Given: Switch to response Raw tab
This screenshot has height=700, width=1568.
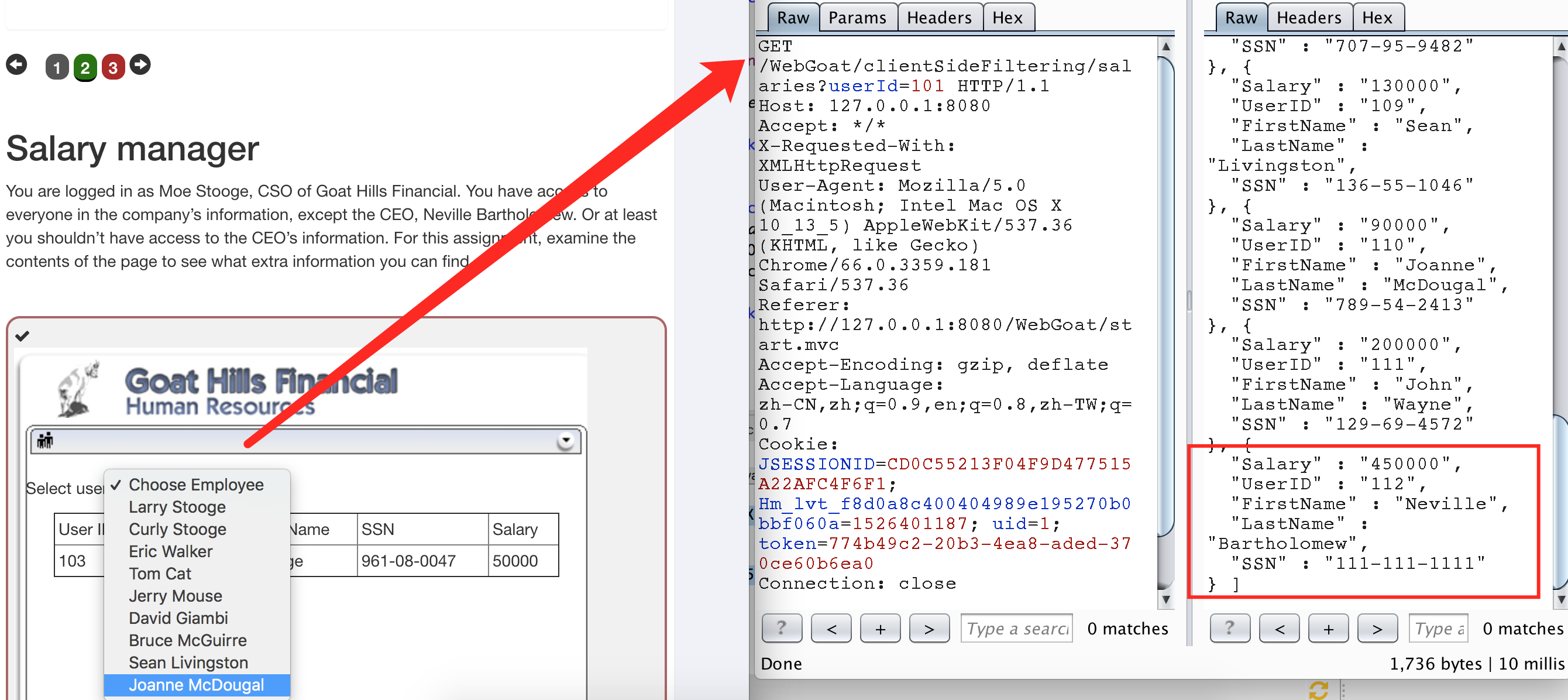Looking at the screenshot, I should [1240, 18].
